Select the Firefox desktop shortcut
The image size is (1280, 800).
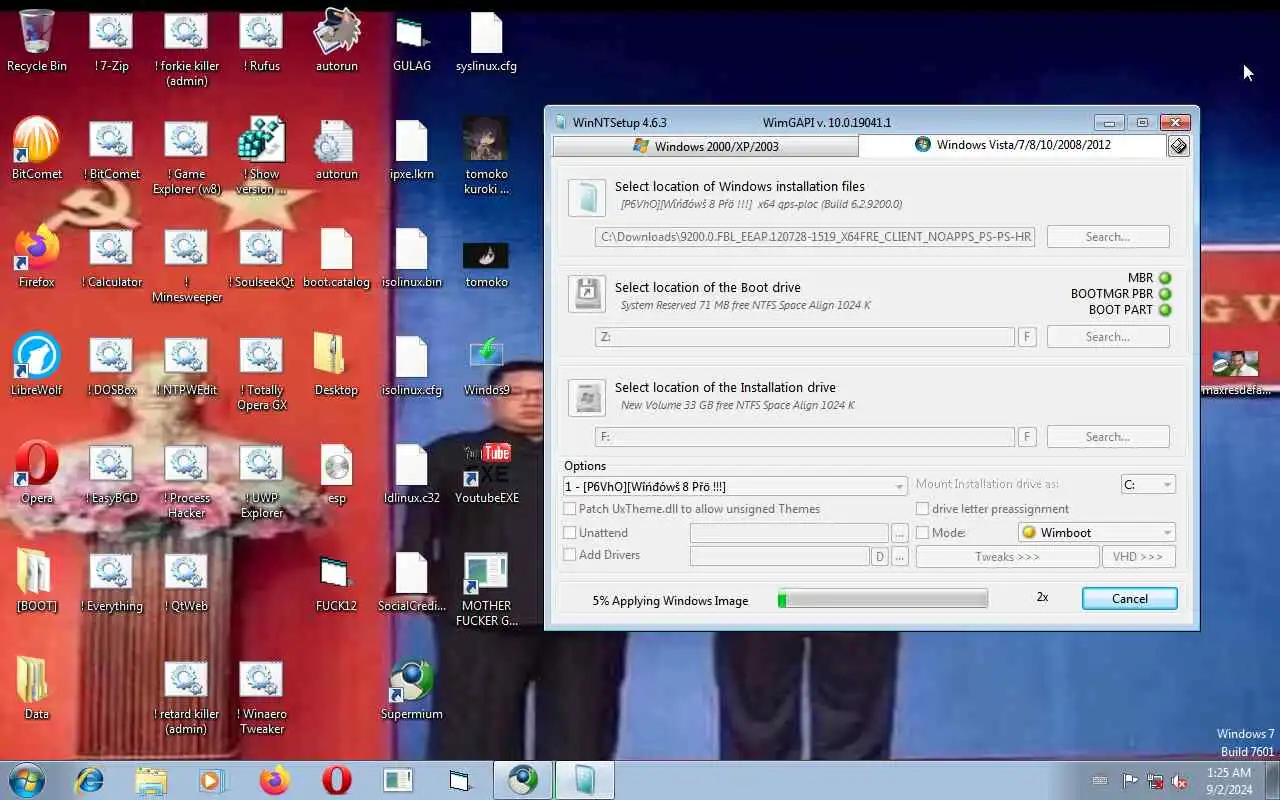(x=37, y=258)
